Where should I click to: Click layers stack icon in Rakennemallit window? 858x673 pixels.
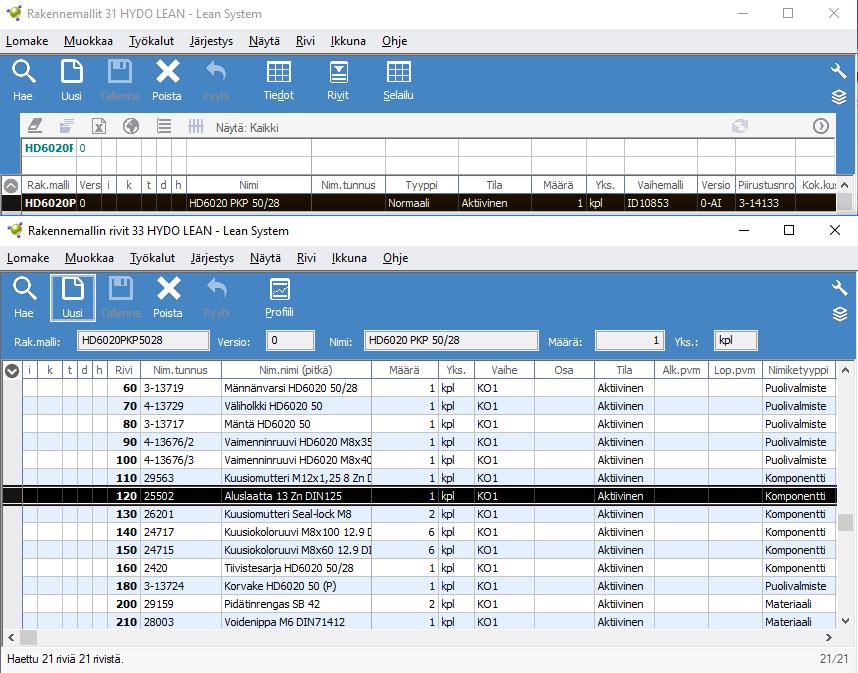click(839, 97)
